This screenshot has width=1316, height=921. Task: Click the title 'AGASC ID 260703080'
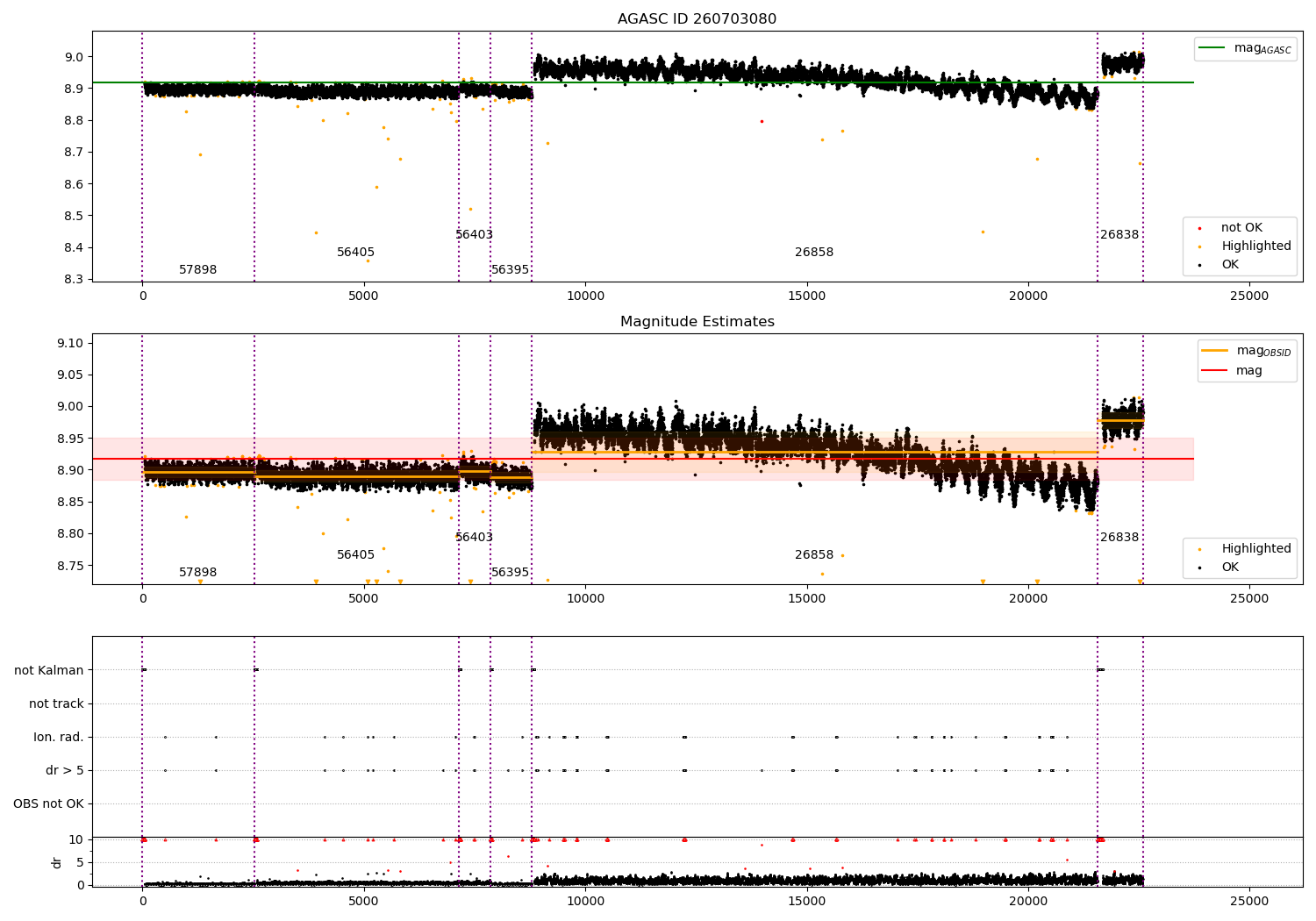click(697, 19)
